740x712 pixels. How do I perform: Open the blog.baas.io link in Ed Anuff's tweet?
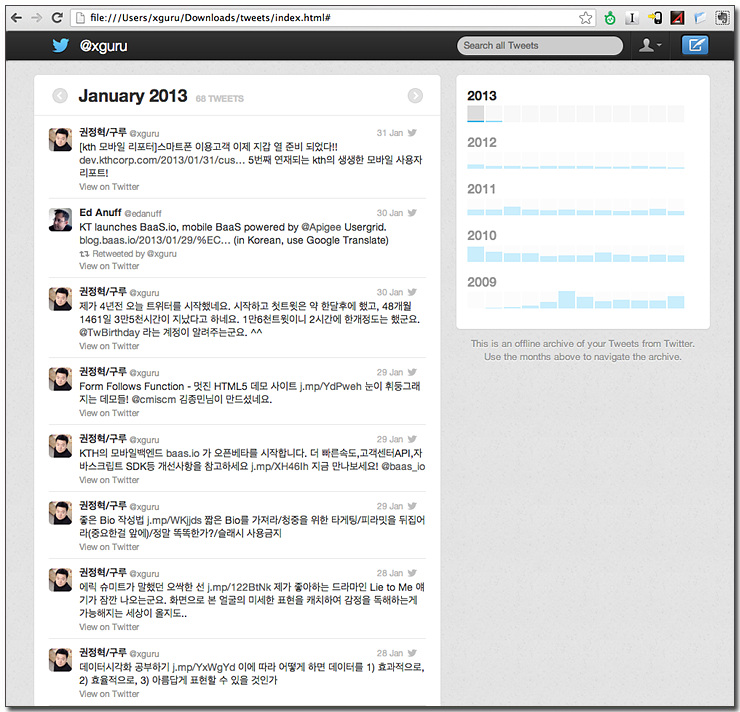155,241
